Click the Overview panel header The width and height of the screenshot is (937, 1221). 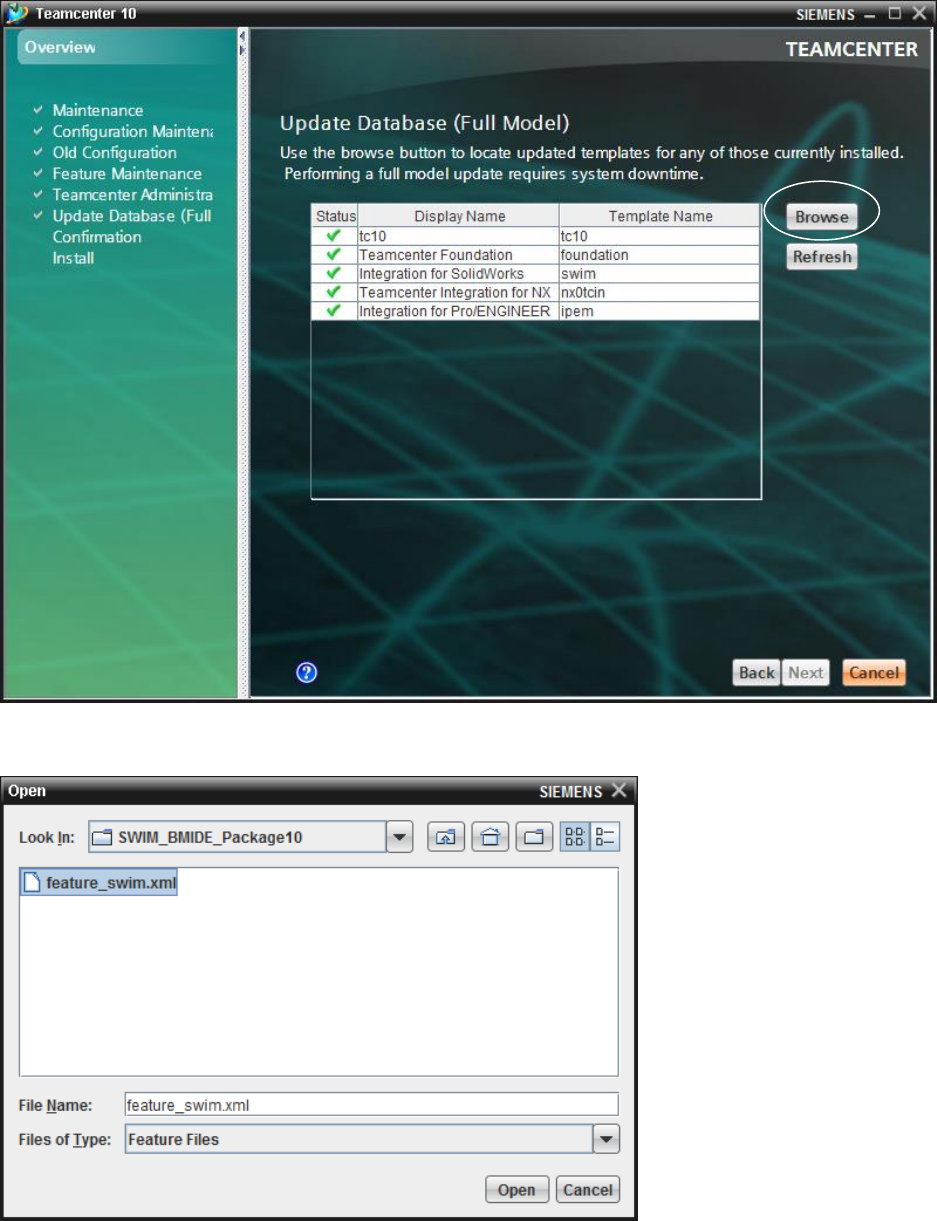pos(123,47)
